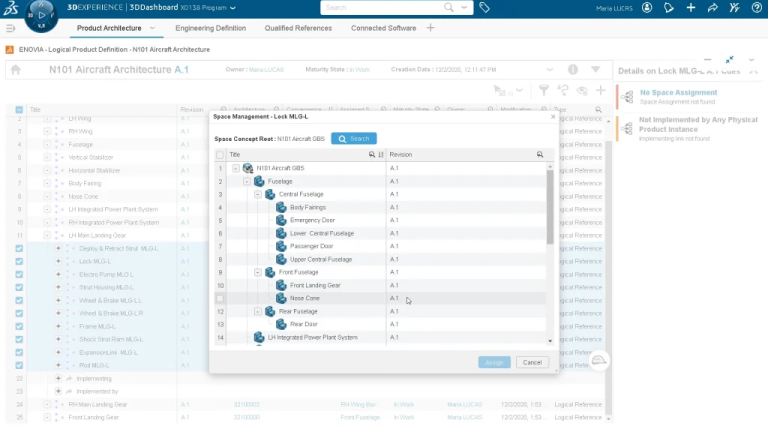This screenshot has width=768, height=426.
Task: Tick the Nose Cone row checkbox
Action: point(220,298)
